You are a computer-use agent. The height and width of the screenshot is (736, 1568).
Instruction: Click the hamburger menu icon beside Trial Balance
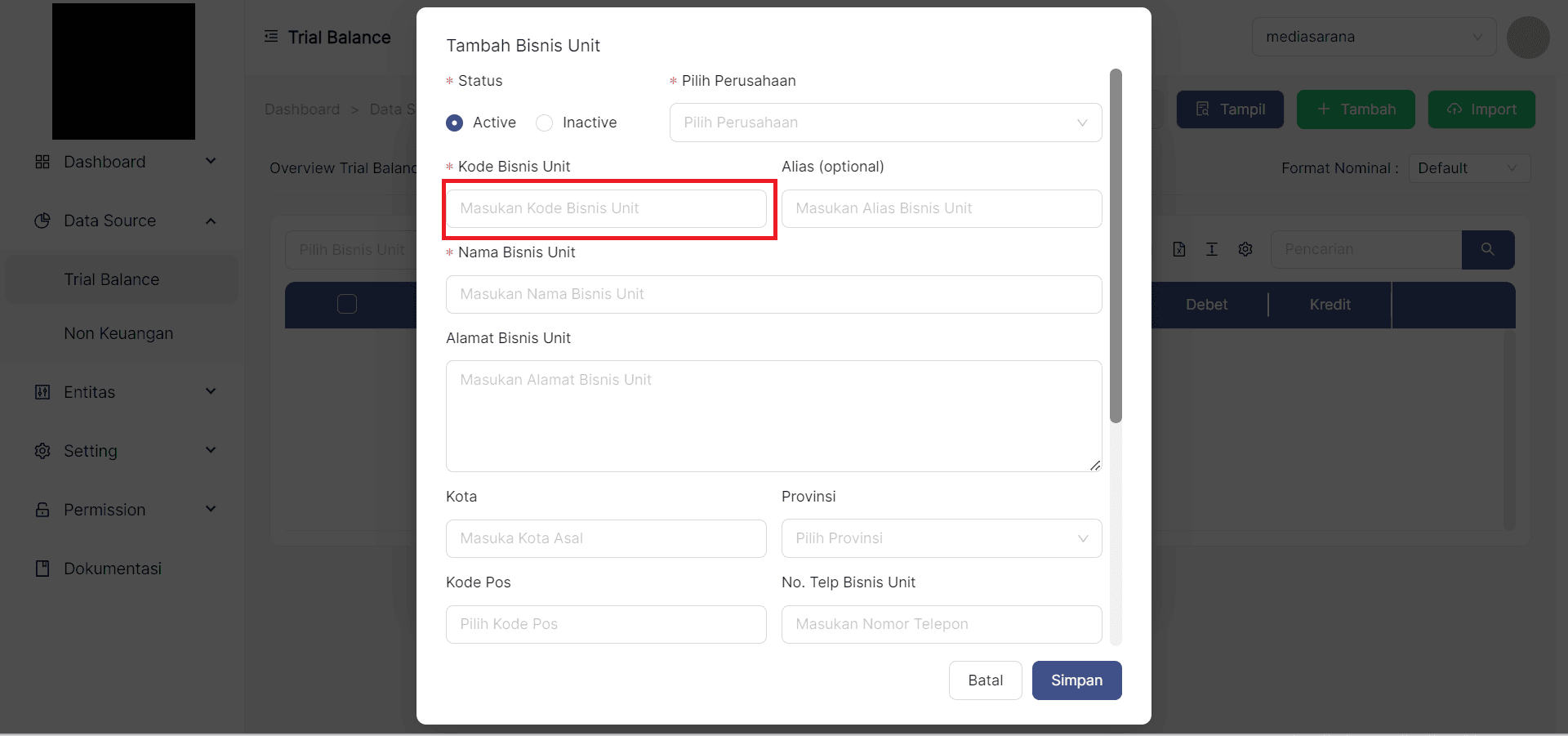pos(271,37)
